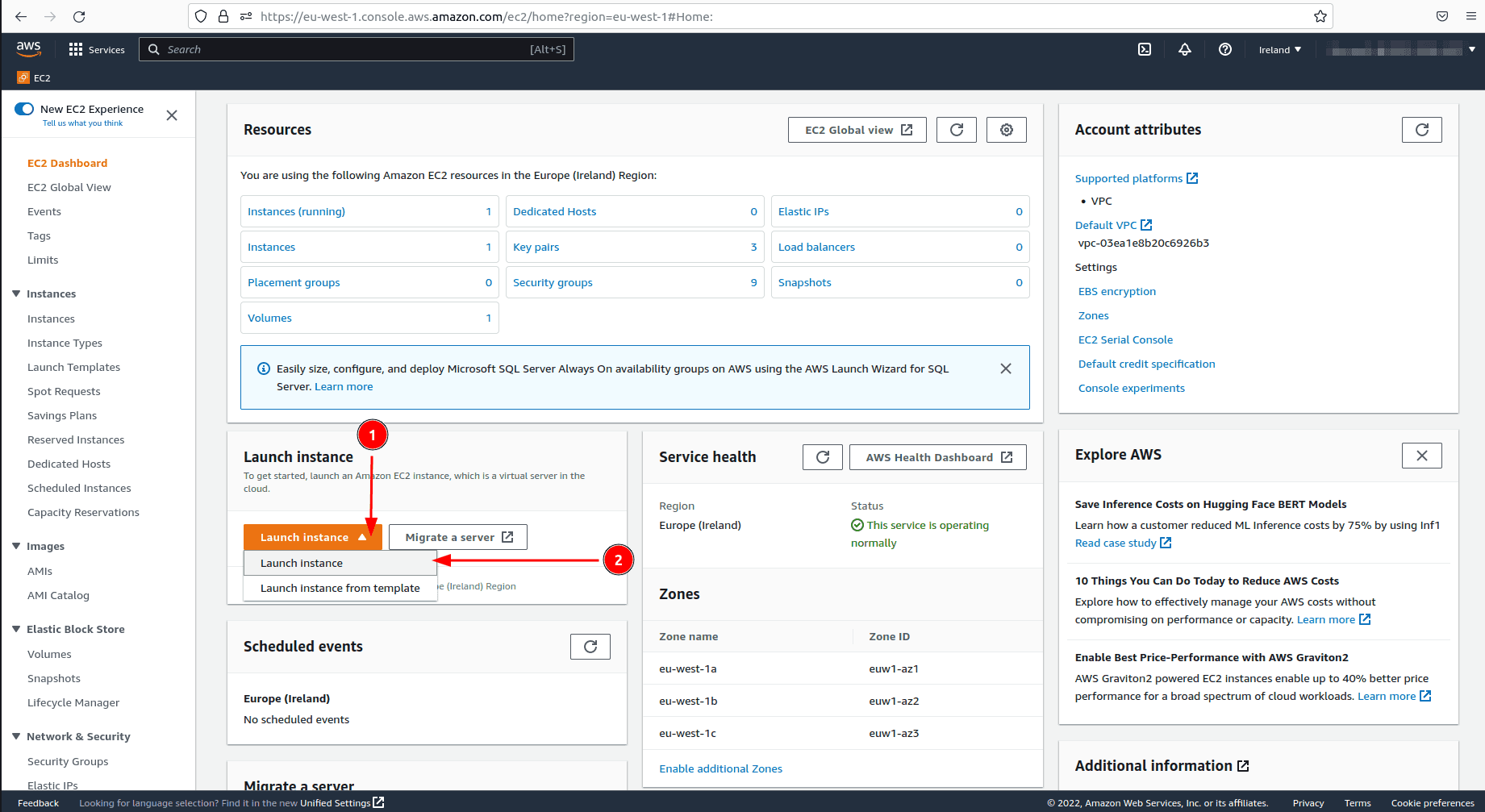Click the Unified Settings external link icon
Screen dimensions: 1485x812
click(379, 802)
